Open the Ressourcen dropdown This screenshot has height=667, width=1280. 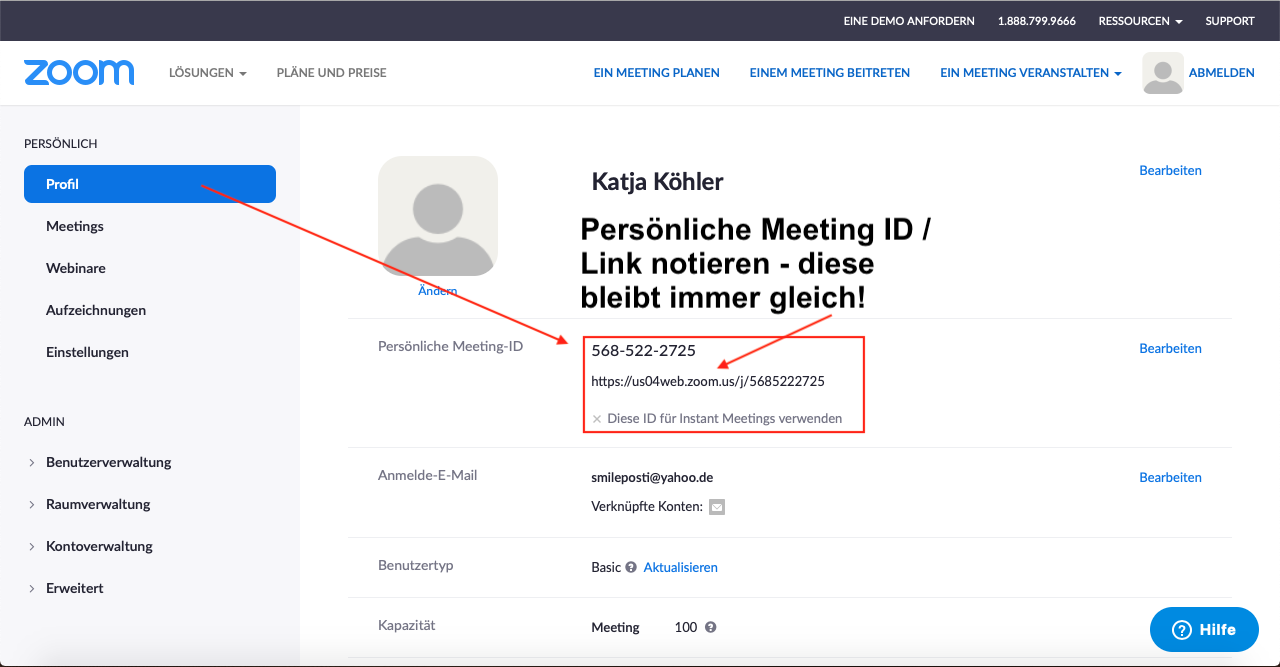(1140, 21)
